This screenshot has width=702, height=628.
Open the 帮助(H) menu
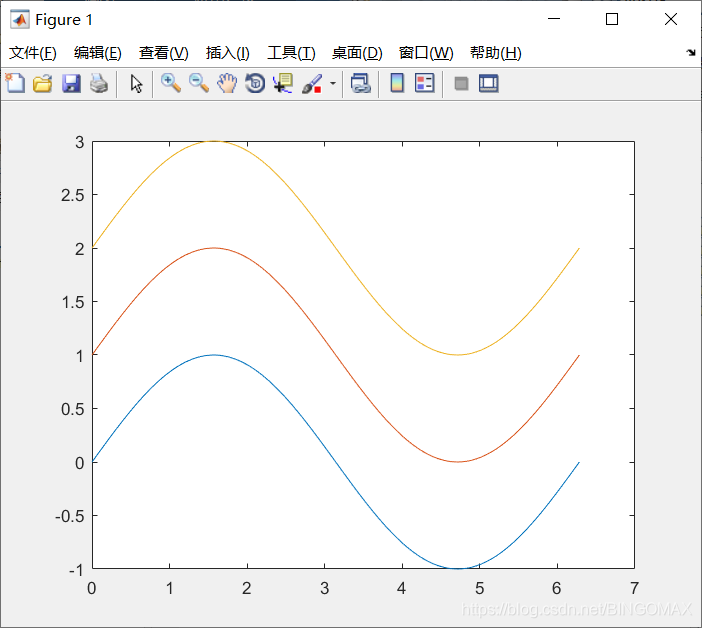496,53
